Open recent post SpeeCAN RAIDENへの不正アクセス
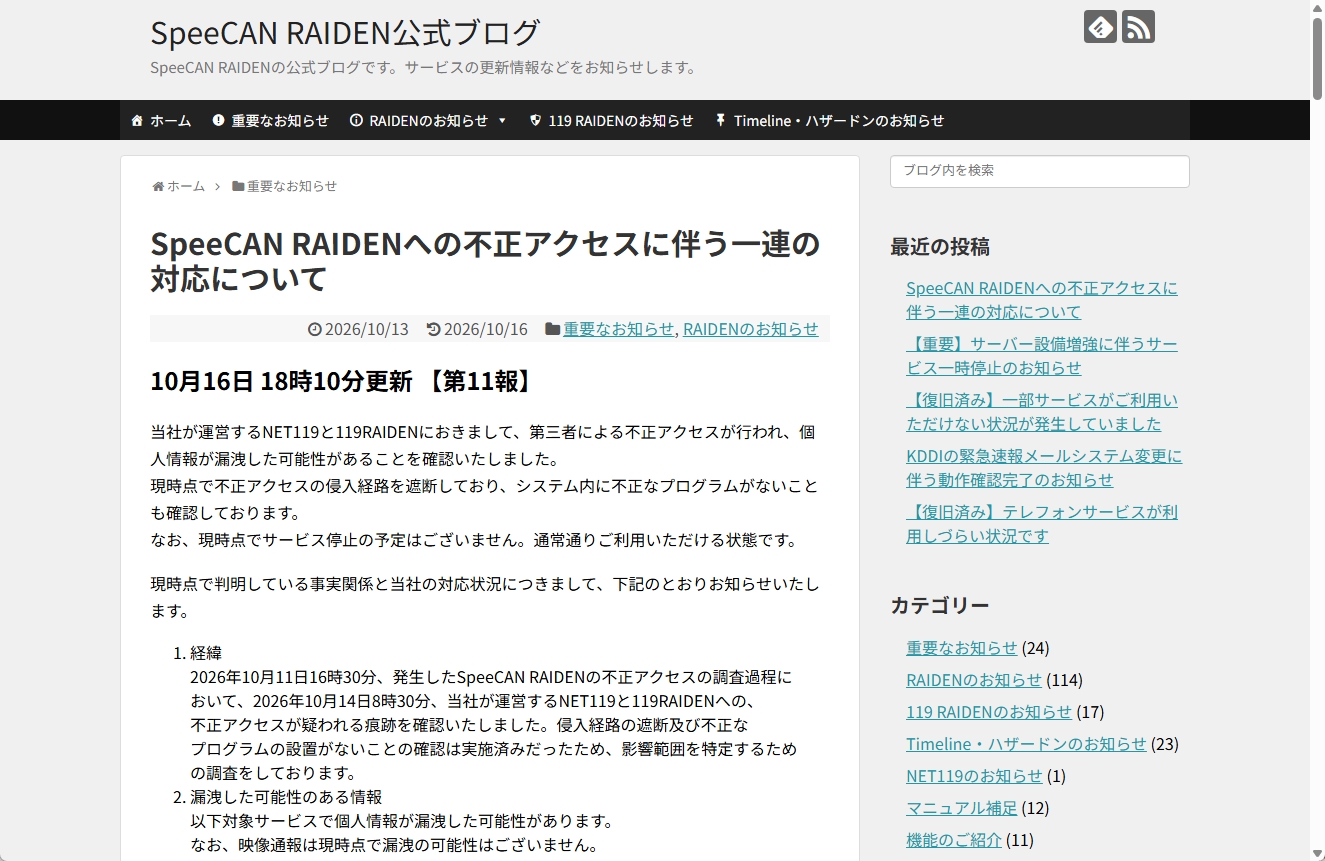The image size is (1325, 861). click(1042, 300)
